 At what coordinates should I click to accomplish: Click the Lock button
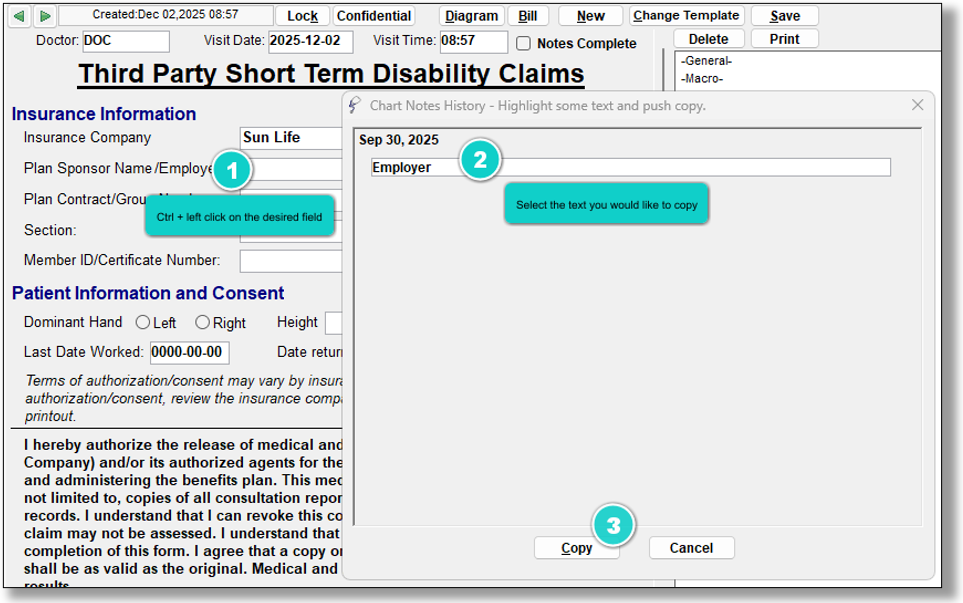[x=302, y=16]
